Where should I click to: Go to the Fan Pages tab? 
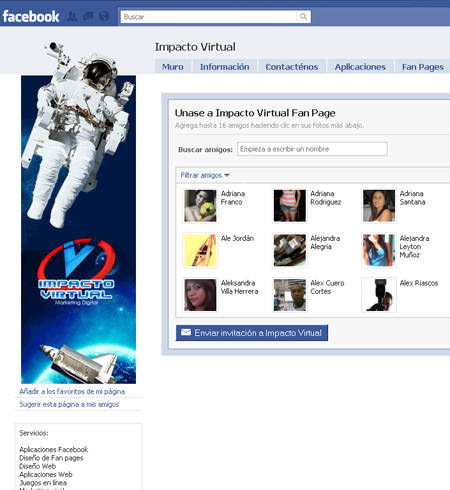[x=423, y=67]
